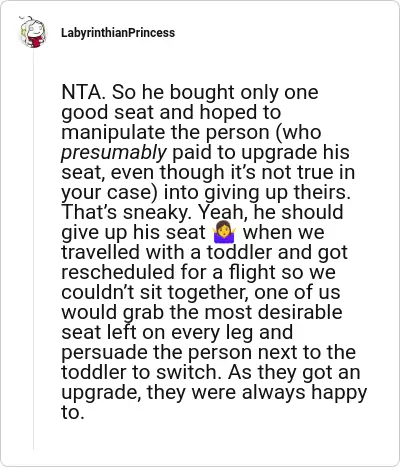This screenshot has width=400, height=467.
Task: Click the phrase "travelled with a toddler"
Action: point(167,252)
